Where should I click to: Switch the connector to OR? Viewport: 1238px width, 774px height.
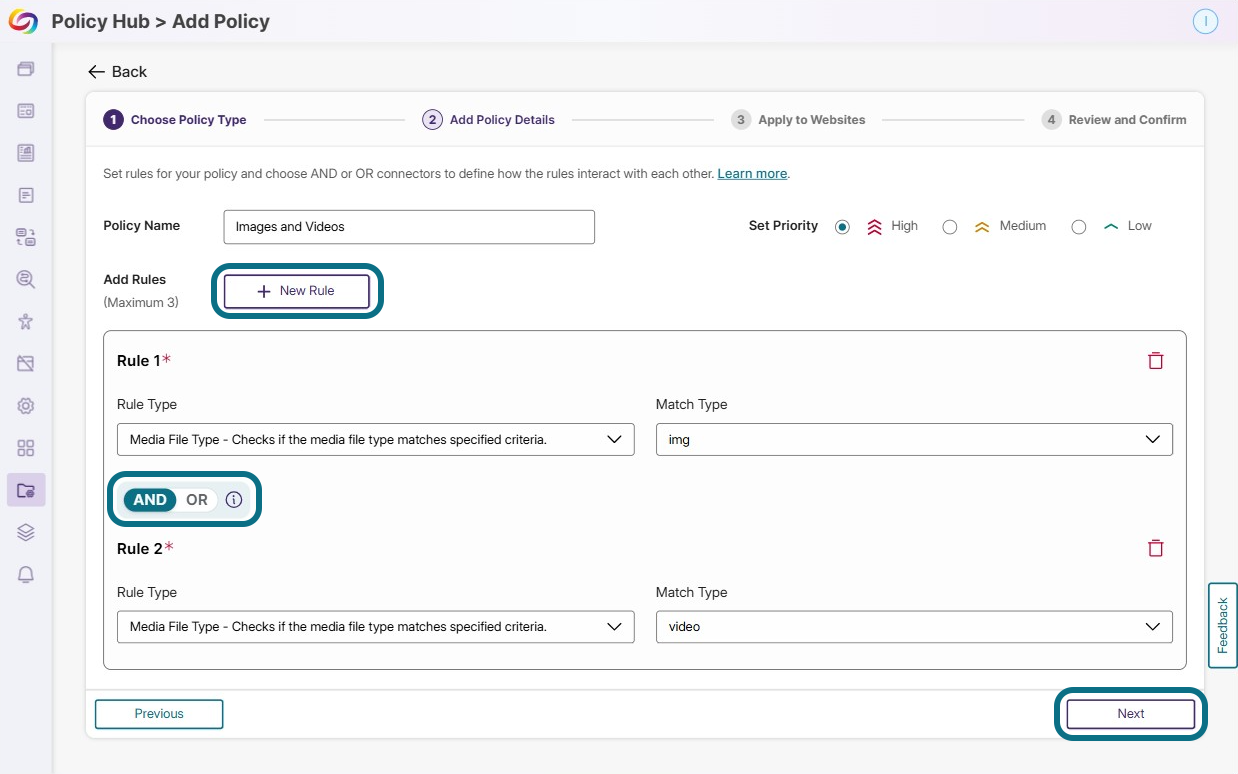[x=197, y=500]
